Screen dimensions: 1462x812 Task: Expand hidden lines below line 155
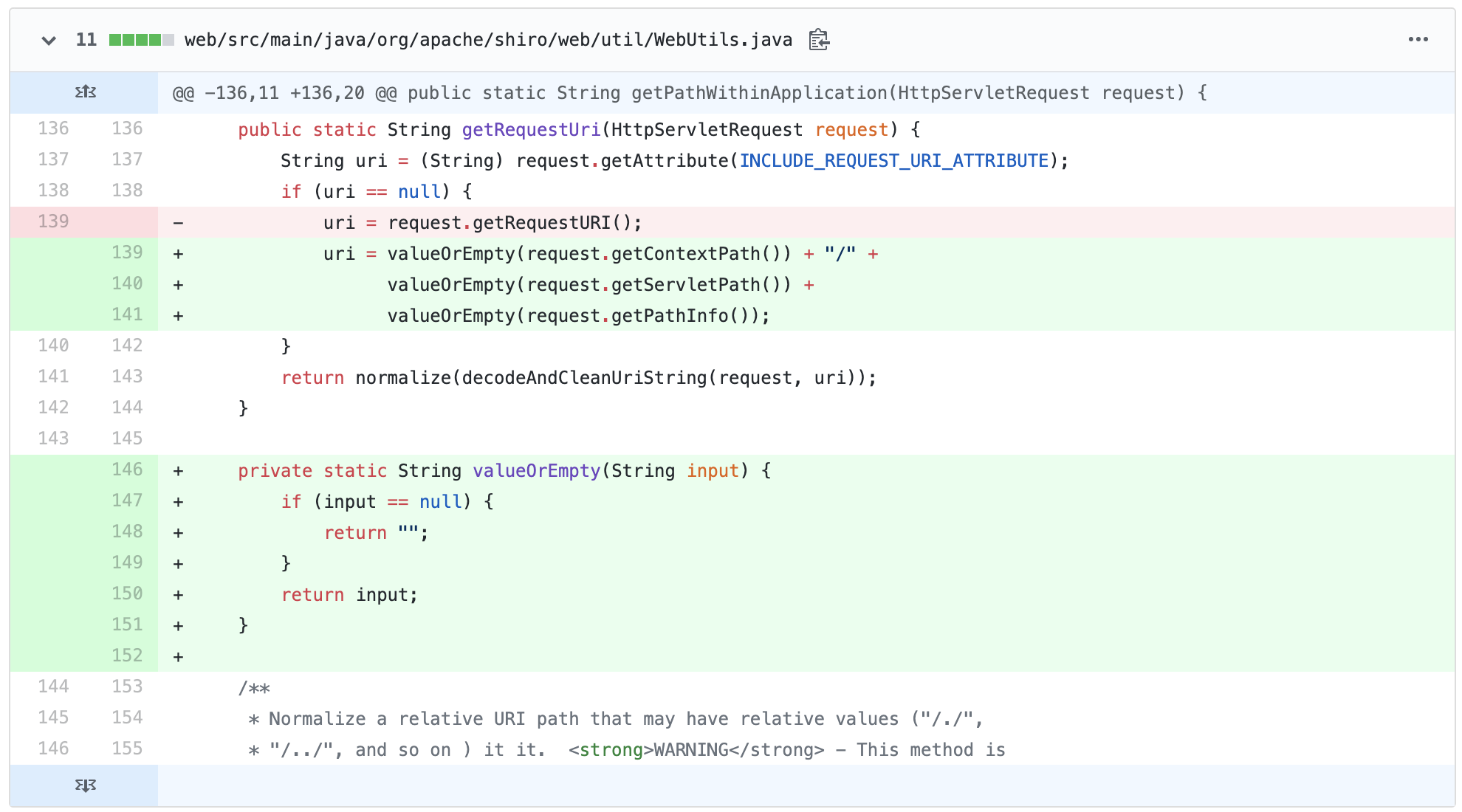click(x=85, y=785)
